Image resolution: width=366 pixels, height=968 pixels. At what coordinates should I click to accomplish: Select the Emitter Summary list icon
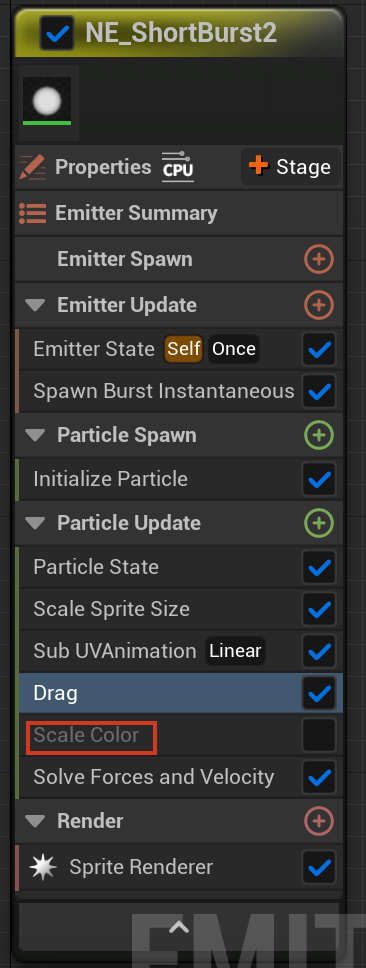pyautogui.click(x=33, y=213)
